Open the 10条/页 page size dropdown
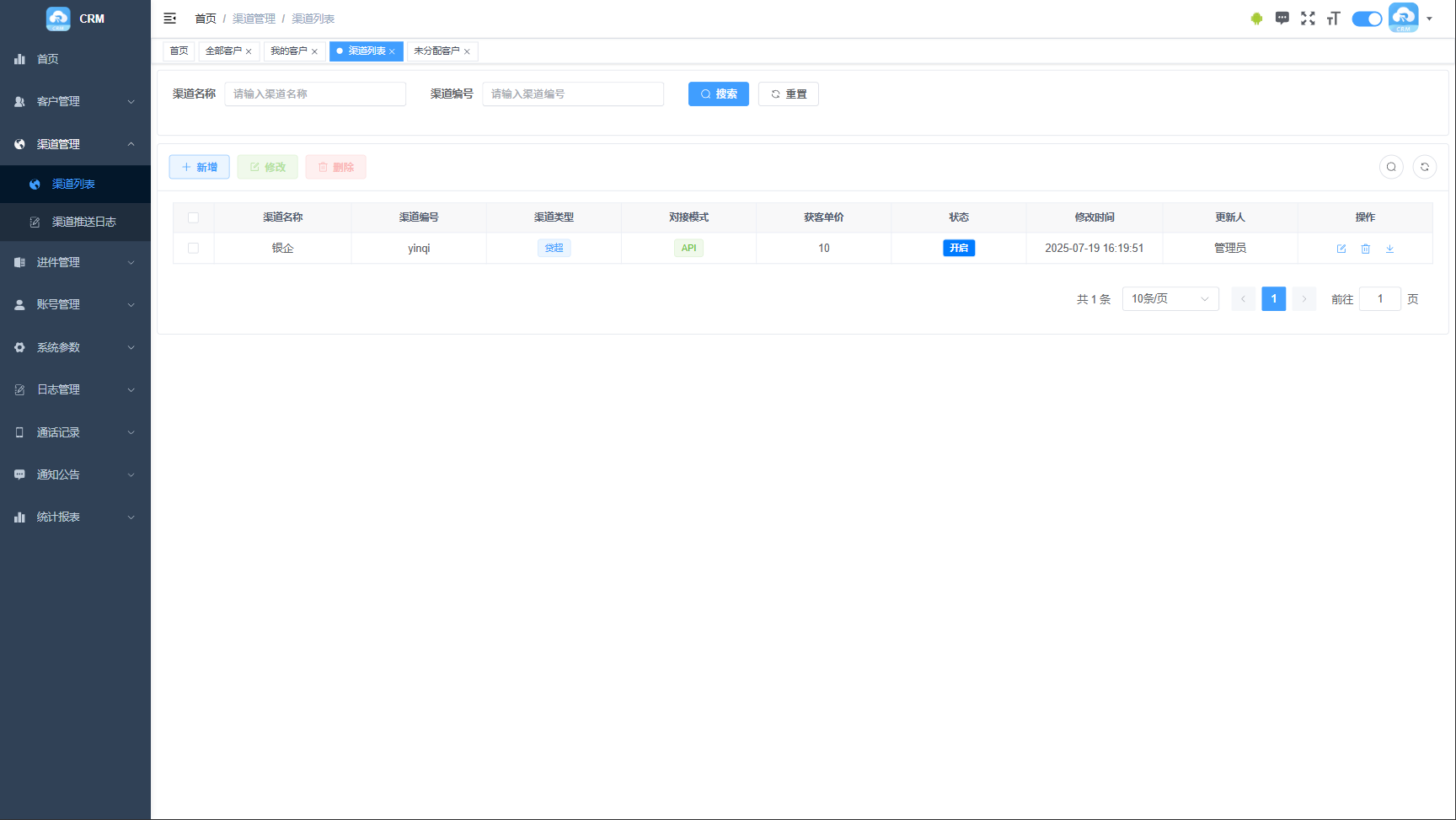 [1170, 299]
